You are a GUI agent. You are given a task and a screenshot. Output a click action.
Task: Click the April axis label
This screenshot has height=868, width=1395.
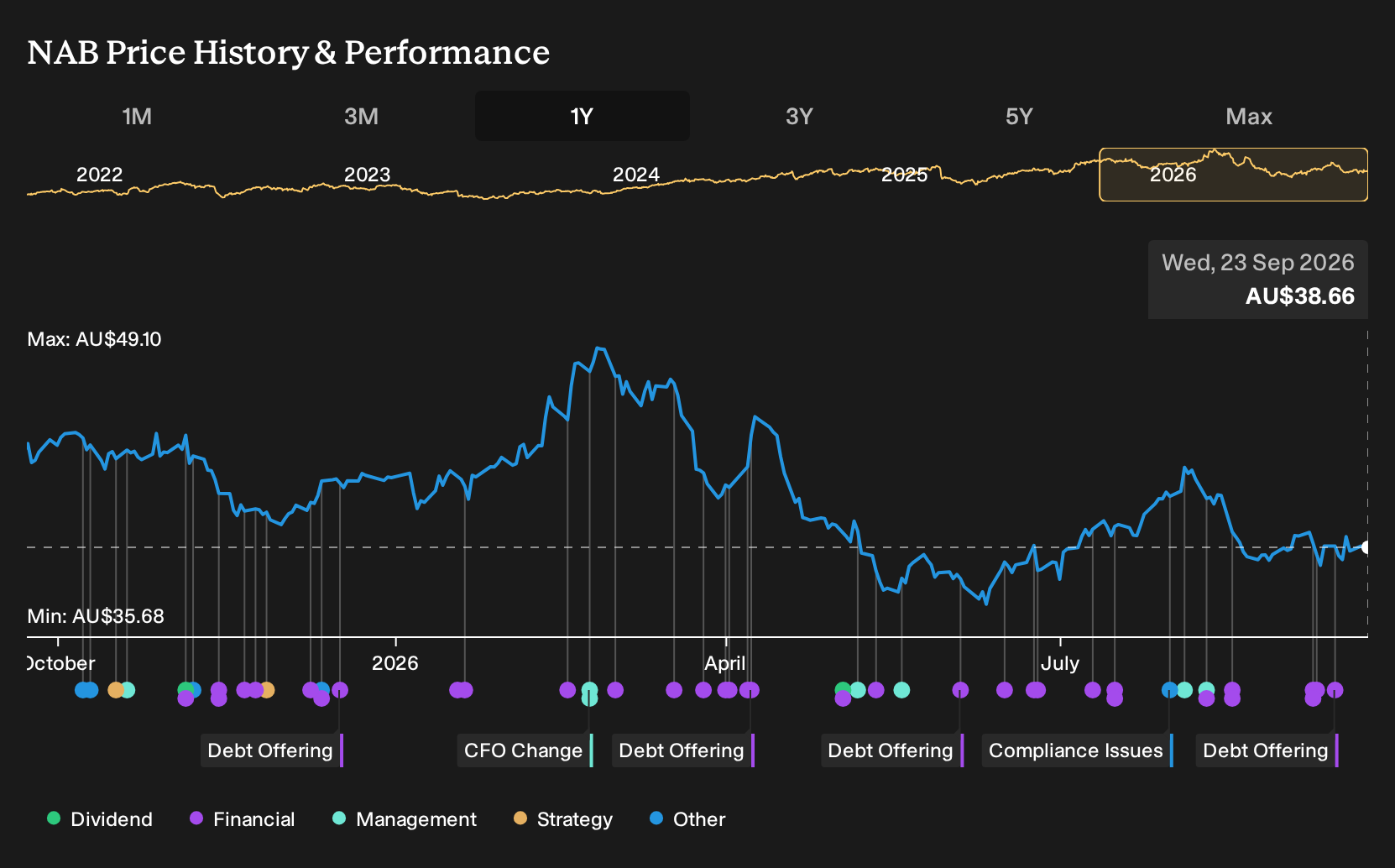tap(725, 663)
